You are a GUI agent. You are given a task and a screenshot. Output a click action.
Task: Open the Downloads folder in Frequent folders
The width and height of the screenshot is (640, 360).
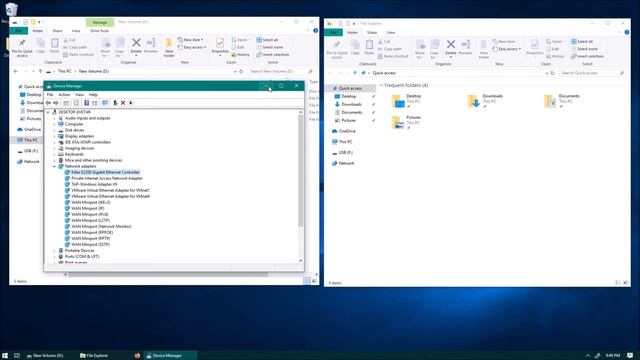coord(486,100)
